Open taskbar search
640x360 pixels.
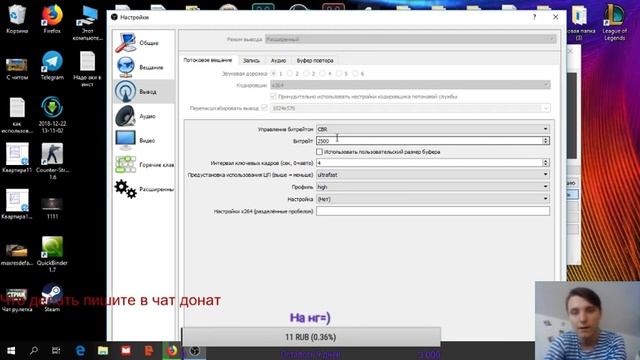pyautogui.click(x=33, y=351)
